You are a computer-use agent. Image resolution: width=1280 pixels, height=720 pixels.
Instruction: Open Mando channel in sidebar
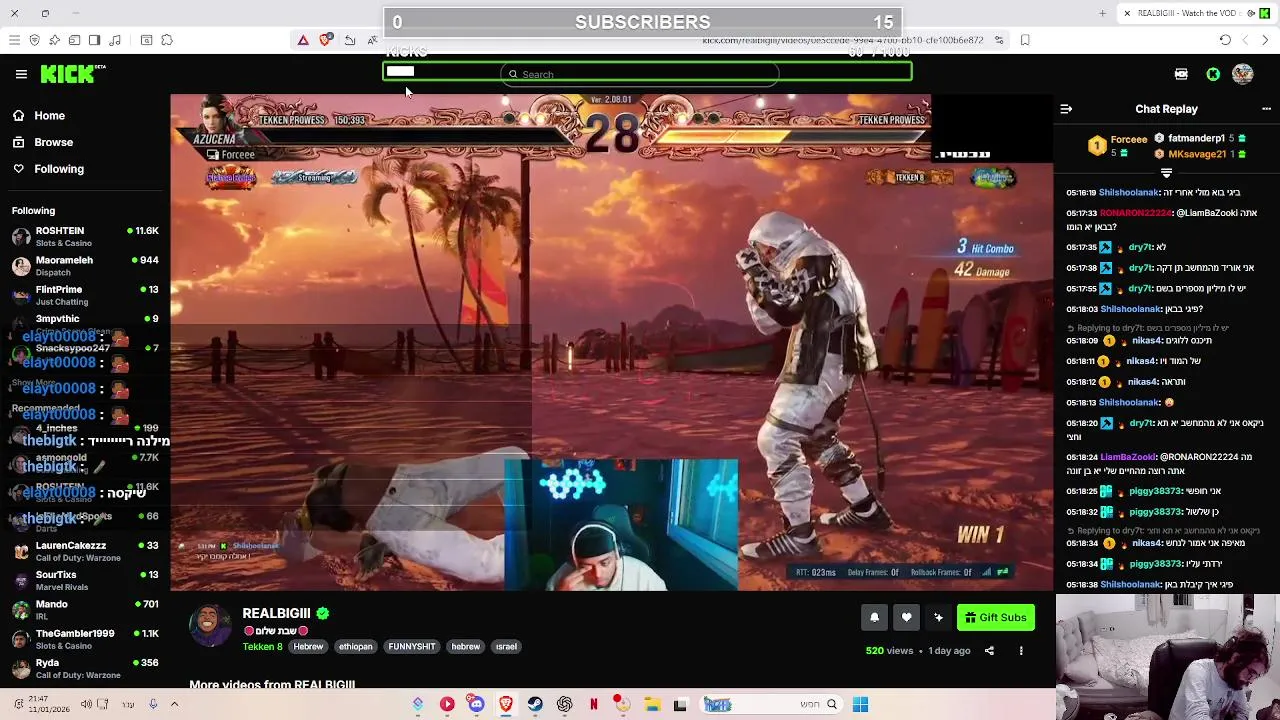pos(85,609)
